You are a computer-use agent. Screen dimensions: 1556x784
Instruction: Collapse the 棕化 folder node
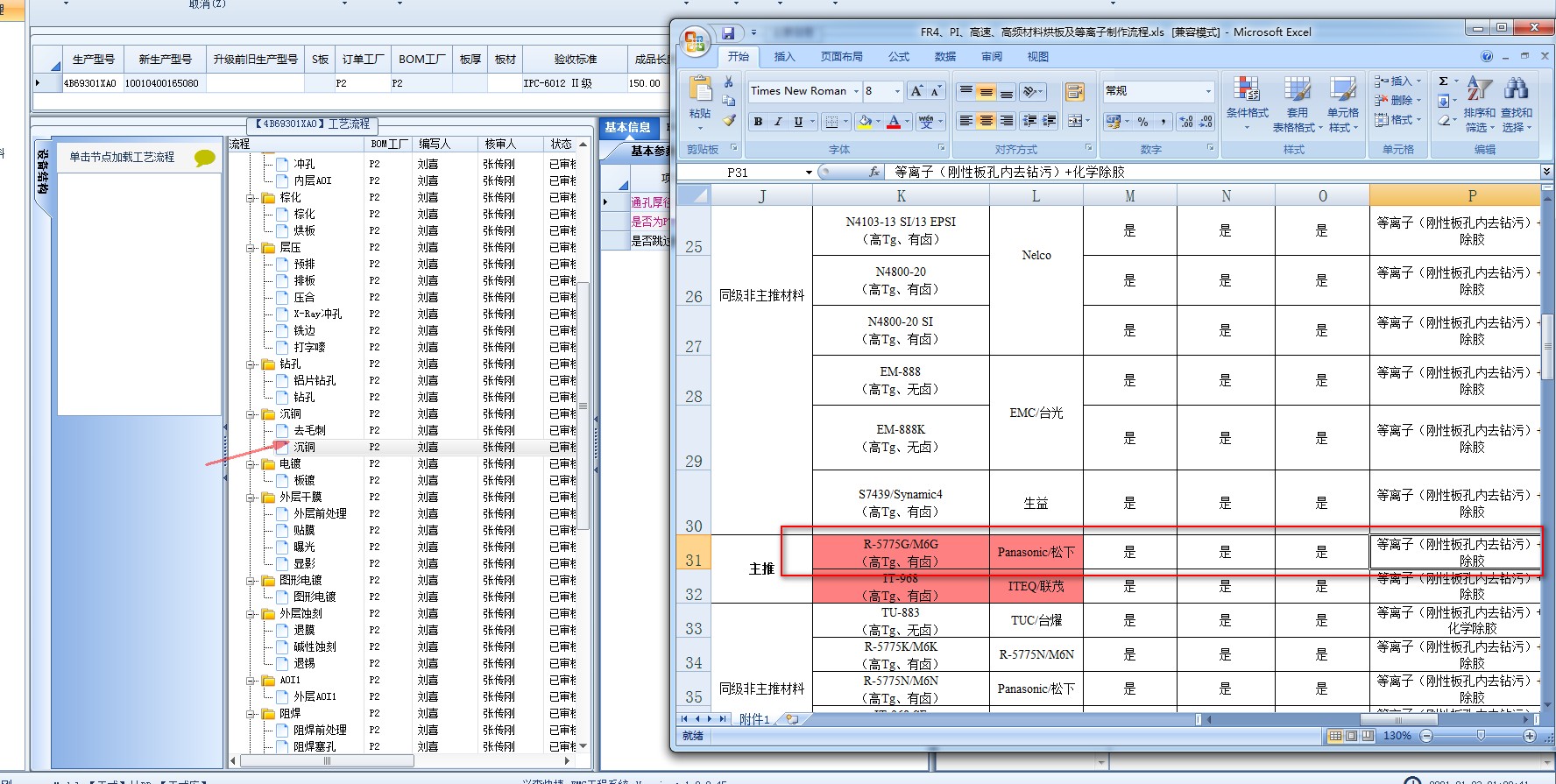click(x=251, y=198)
